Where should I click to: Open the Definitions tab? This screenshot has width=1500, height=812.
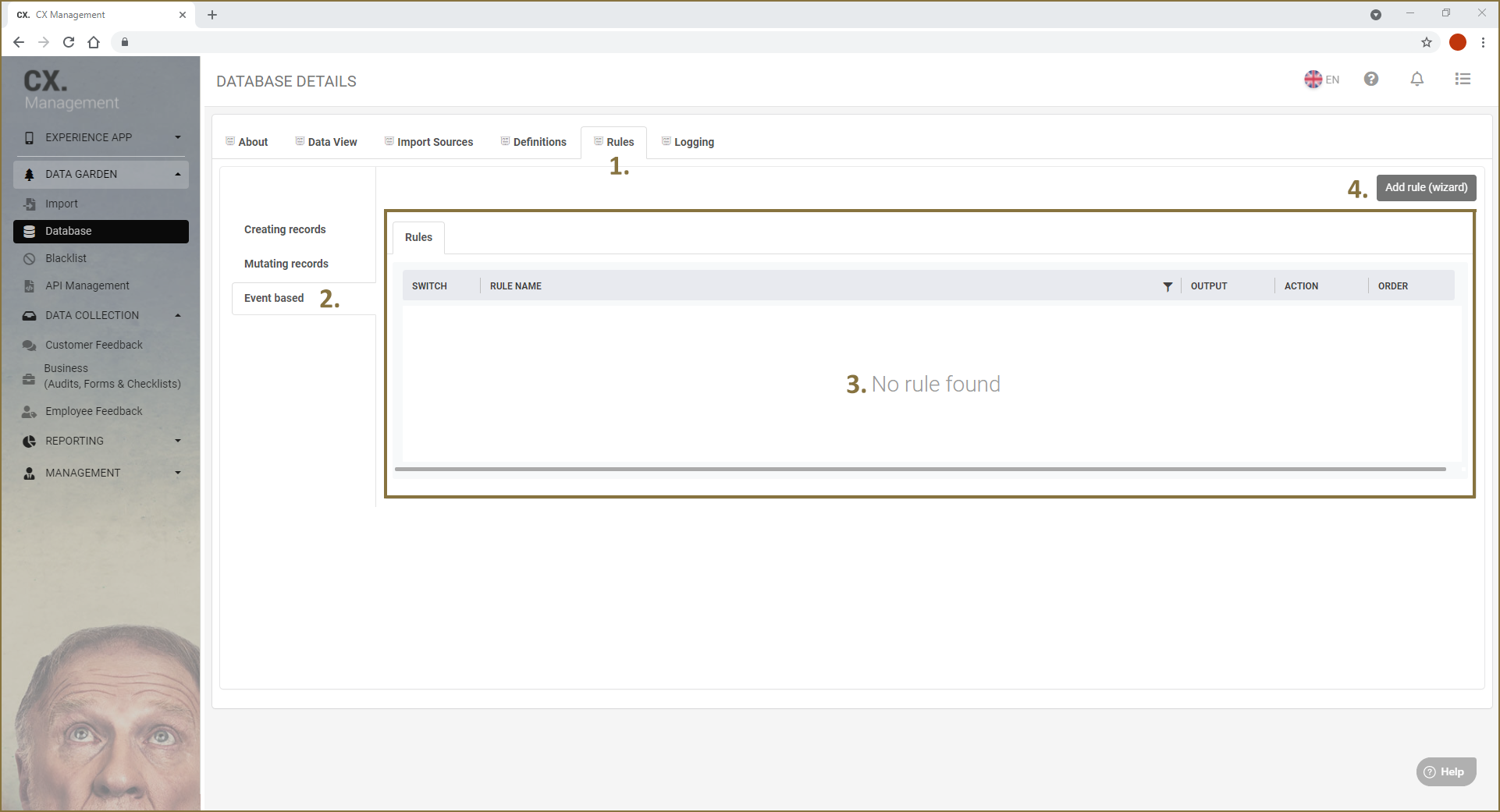click(x=534, y=142)
